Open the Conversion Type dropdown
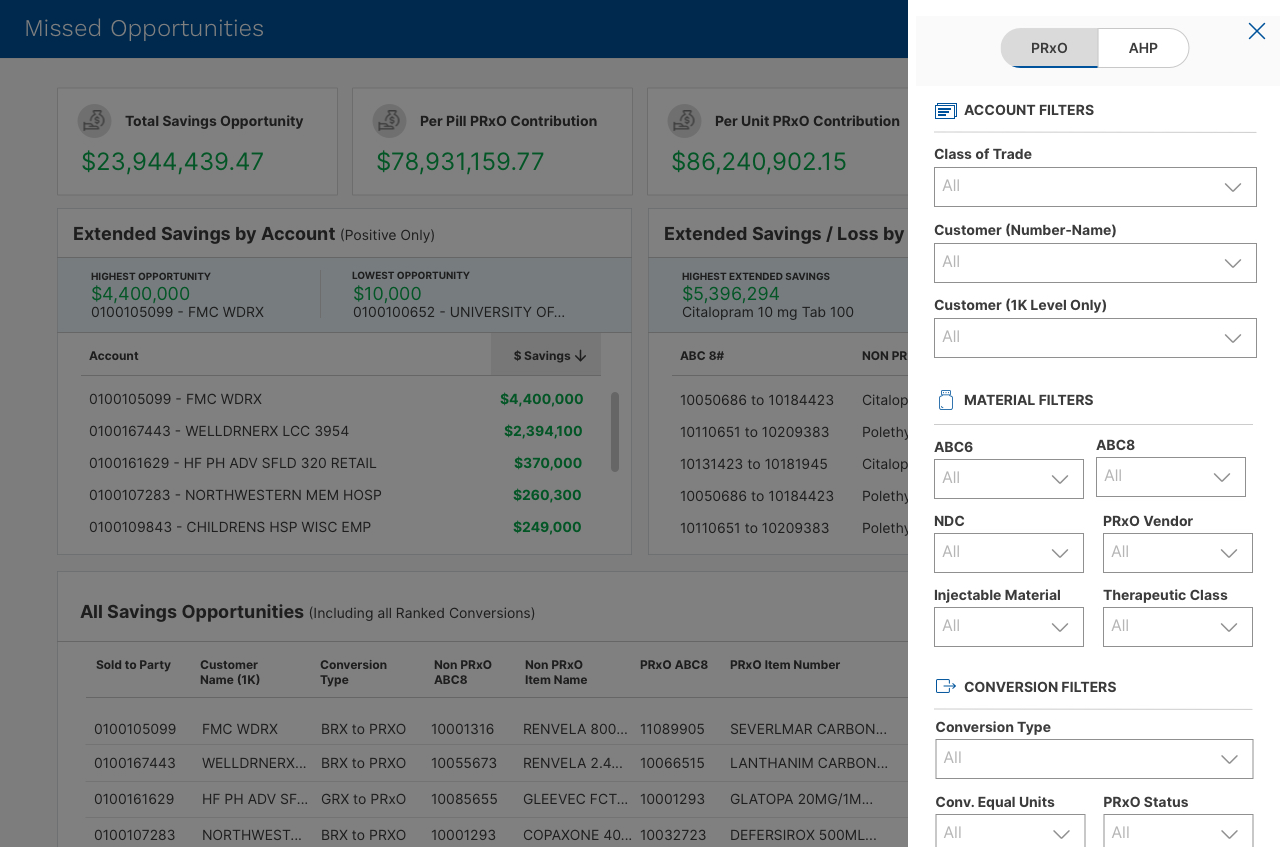Screen dimensions: 1280x847 tap(1094, 759)
